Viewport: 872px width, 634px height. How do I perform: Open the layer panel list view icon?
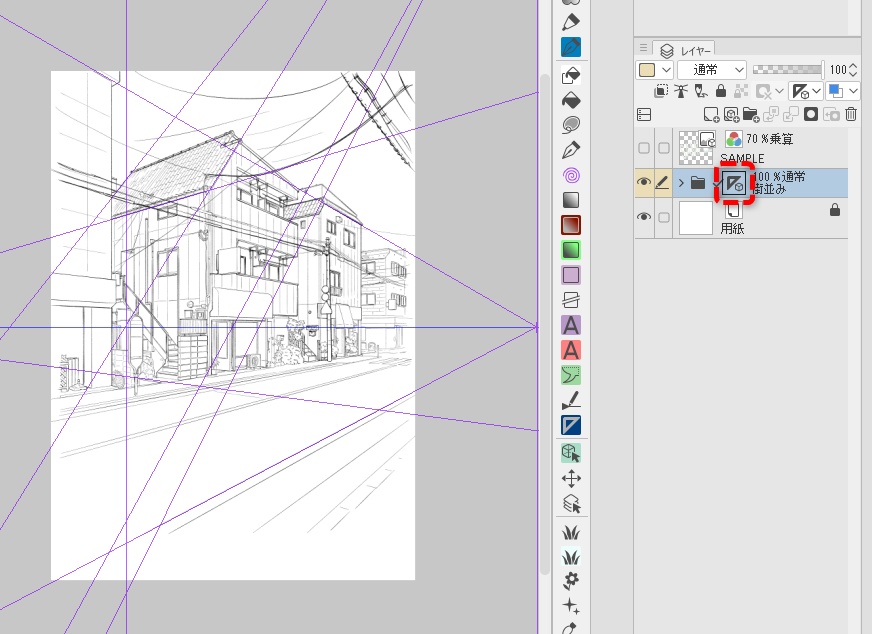644,115
